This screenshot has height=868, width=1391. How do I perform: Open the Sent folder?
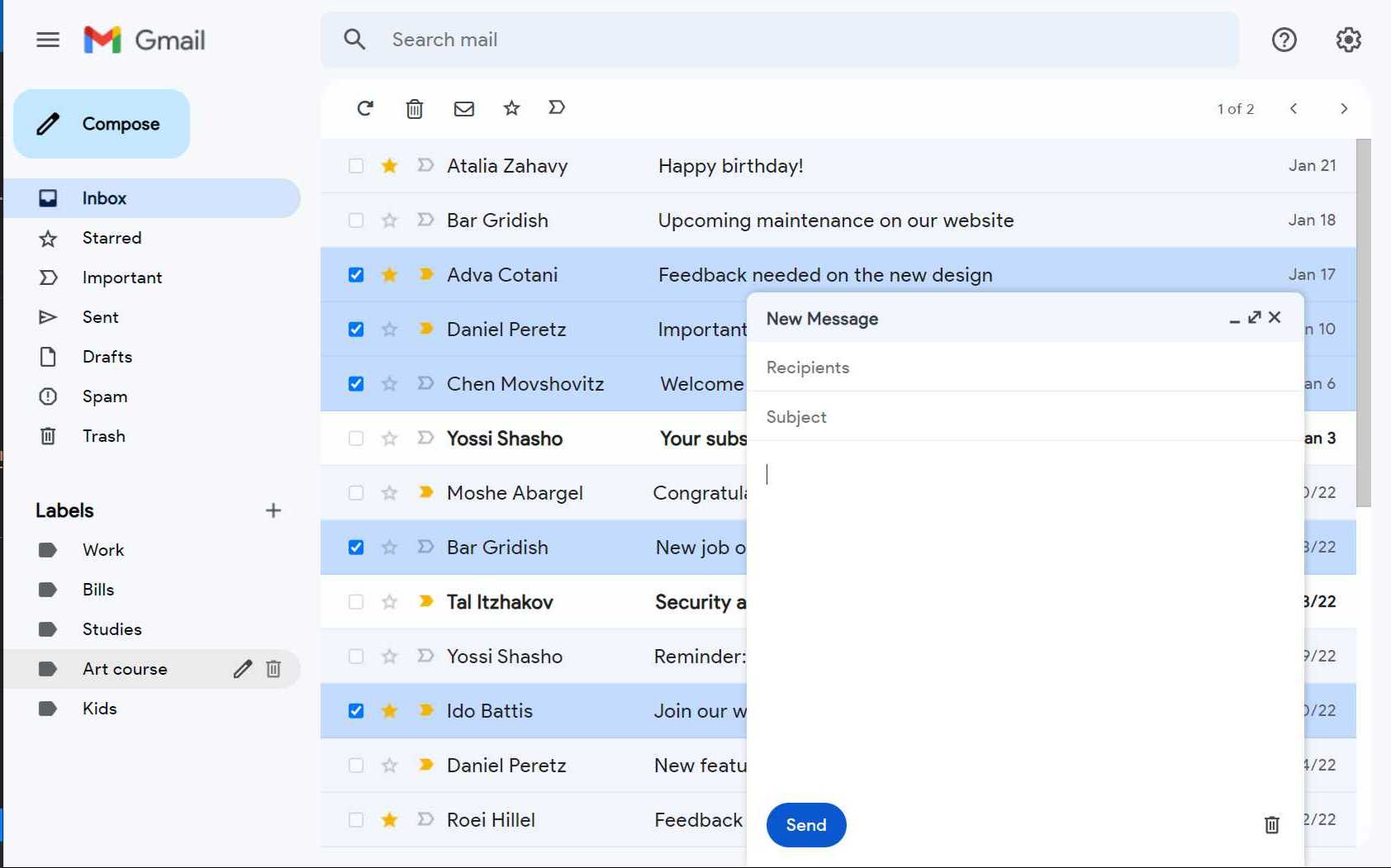[x=153, y=317]
